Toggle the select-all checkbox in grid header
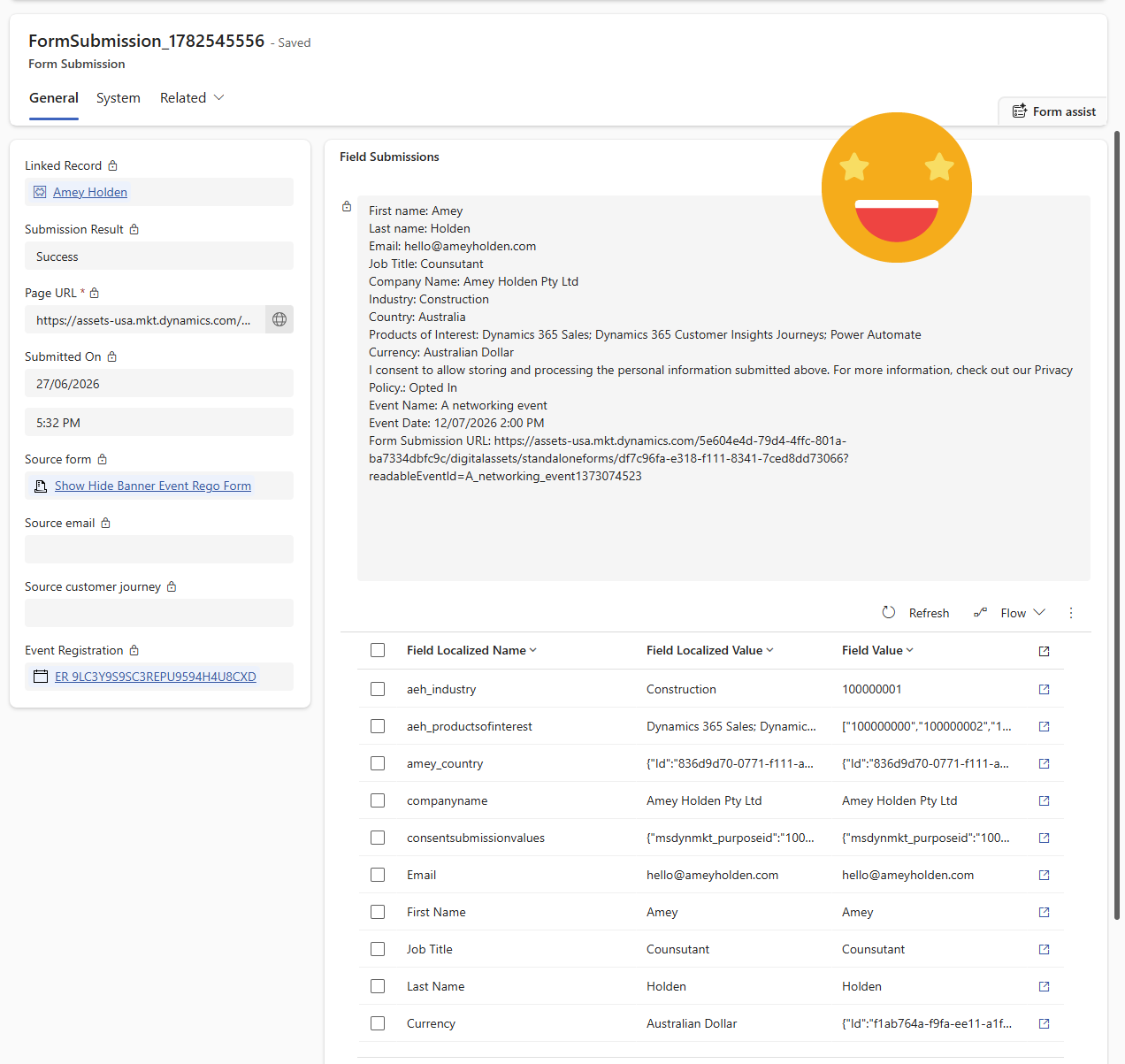 pyautogui.click(x=378, y=650)
